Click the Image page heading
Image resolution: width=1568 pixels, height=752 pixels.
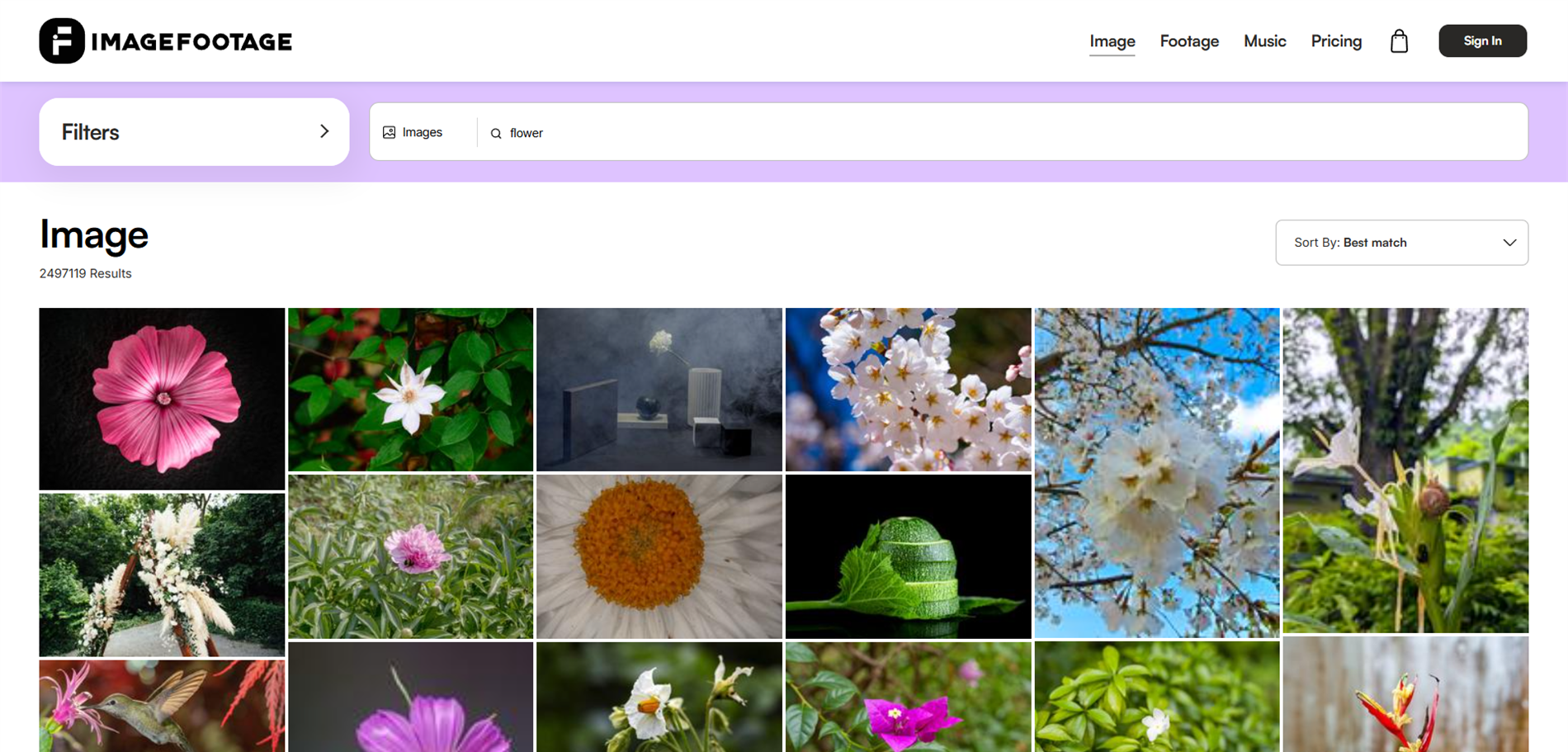pyautogui.click(x=94, y=234)
